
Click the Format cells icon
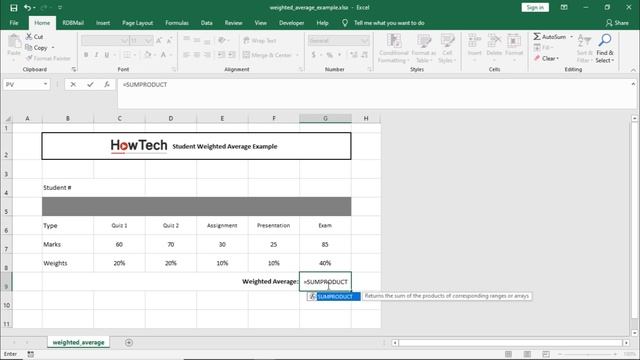tap(514, 41)
